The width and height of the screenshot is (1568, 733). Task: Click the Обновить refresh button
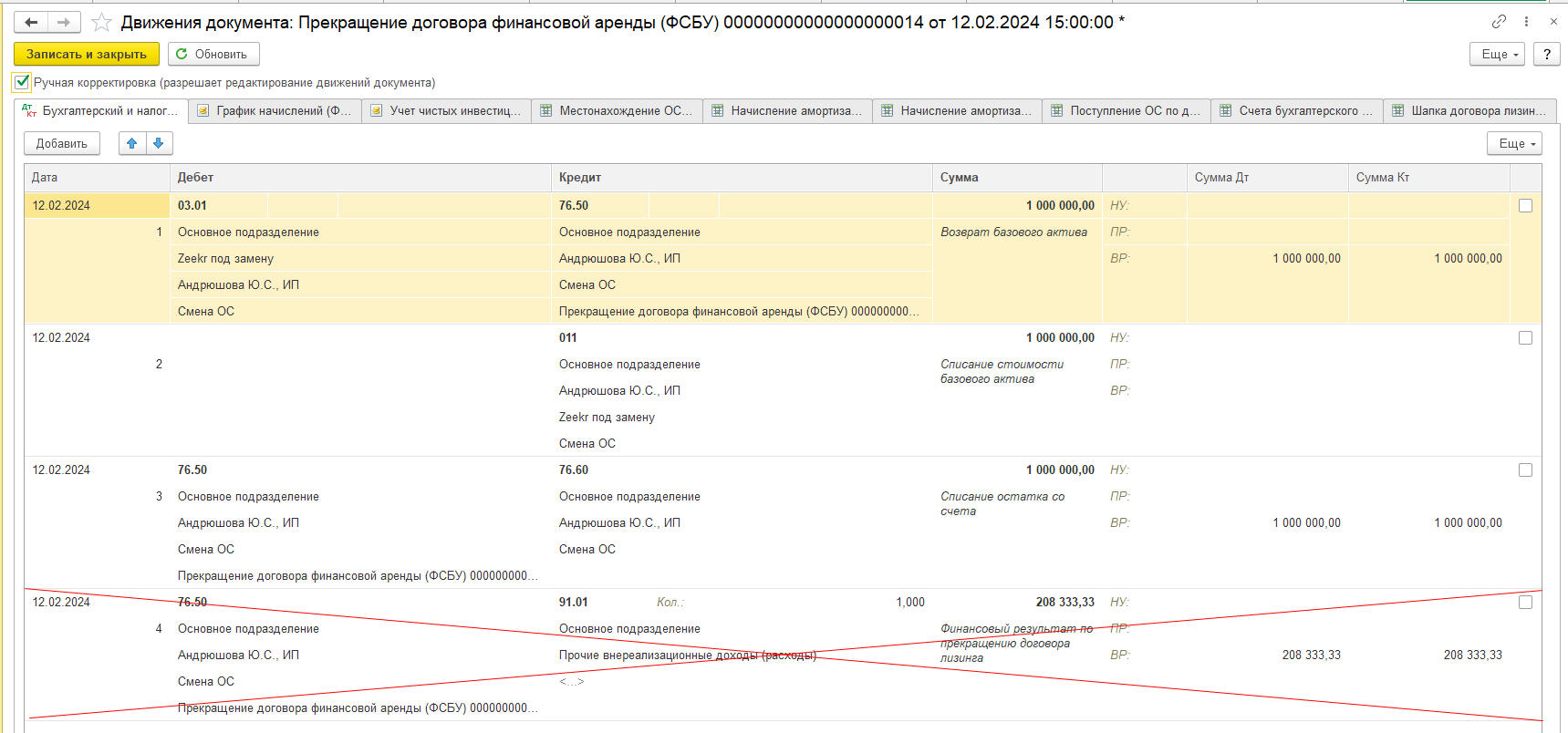click(x=213, y=54)
